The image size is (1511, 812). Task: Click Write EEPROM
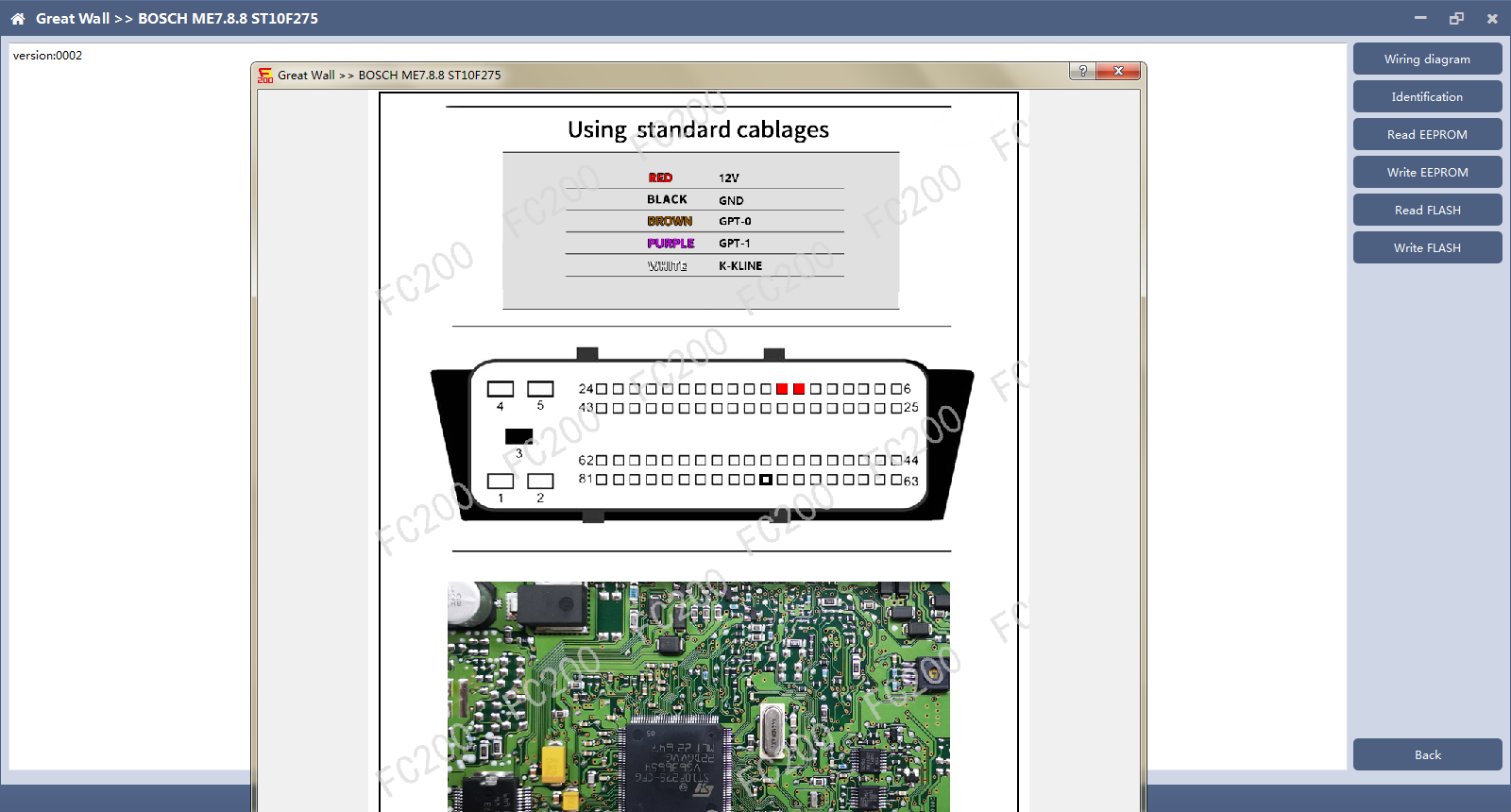(x=1427, y=172)
